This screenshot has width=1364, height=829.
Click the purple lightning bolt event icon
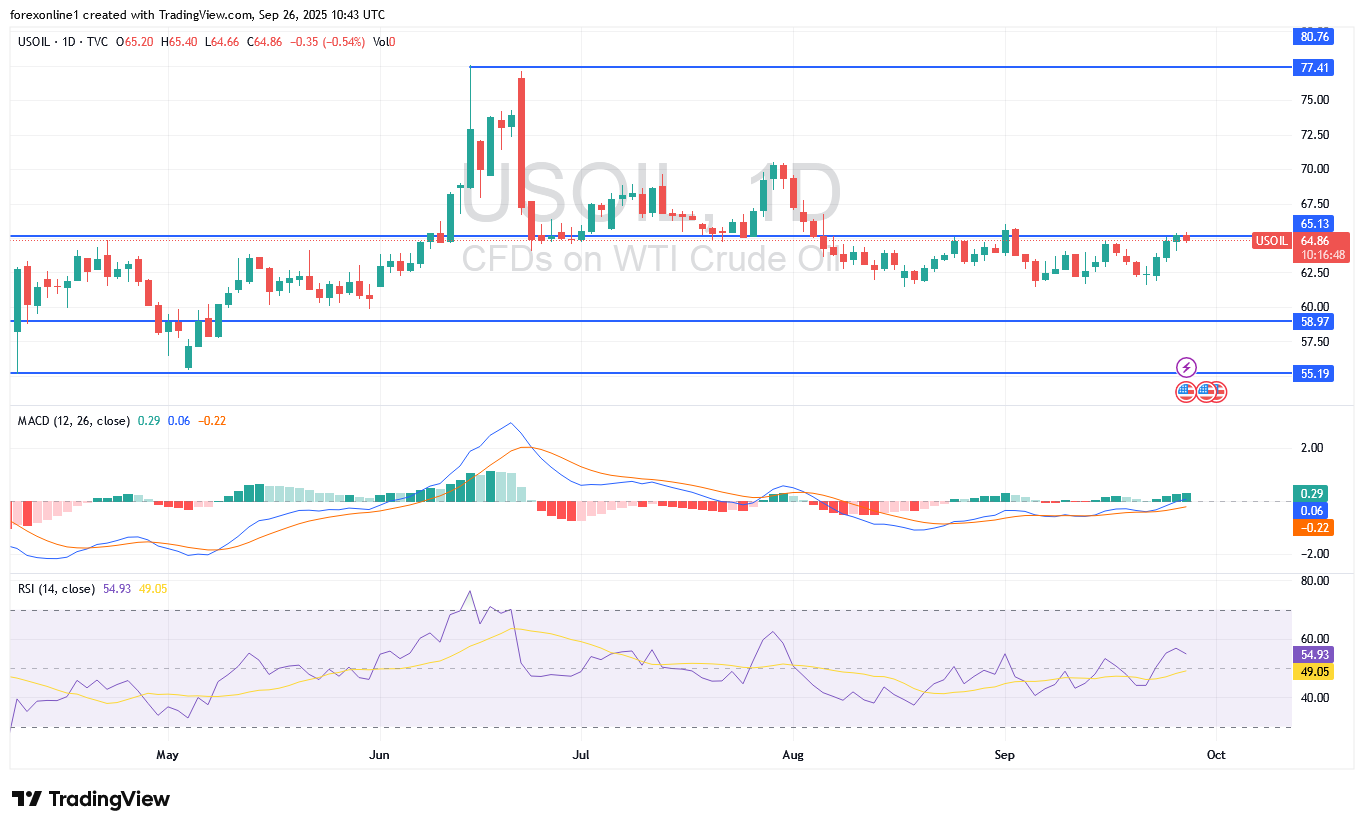click(x=1186, y=367)
